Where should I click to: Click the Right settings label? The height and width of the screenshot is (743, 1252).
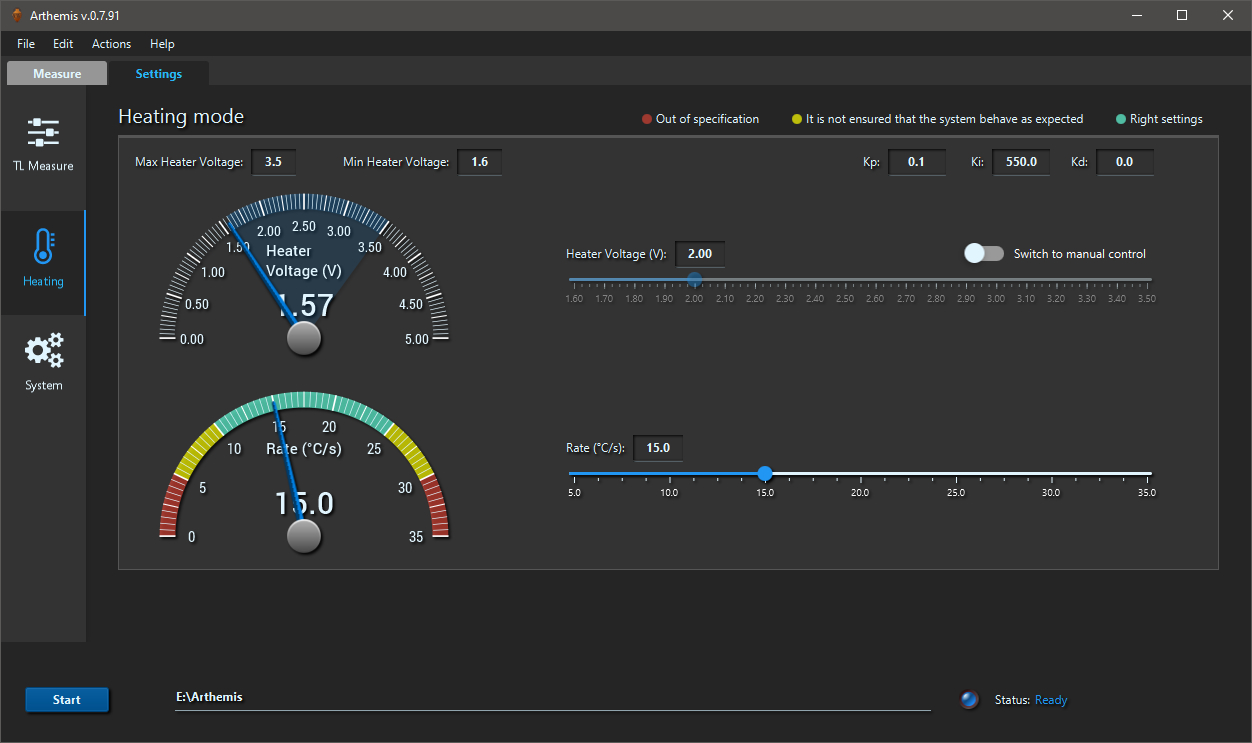click(1166, 119)
